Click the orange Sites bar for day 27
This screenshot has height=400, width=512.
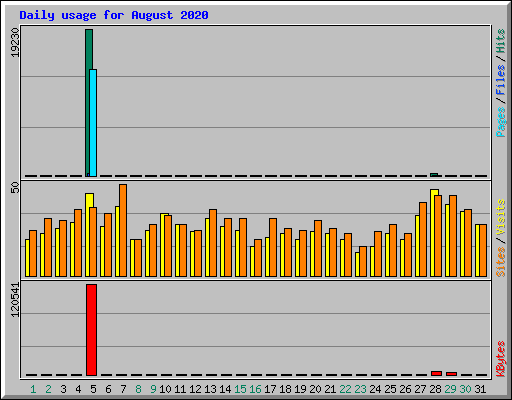point(423,239)
